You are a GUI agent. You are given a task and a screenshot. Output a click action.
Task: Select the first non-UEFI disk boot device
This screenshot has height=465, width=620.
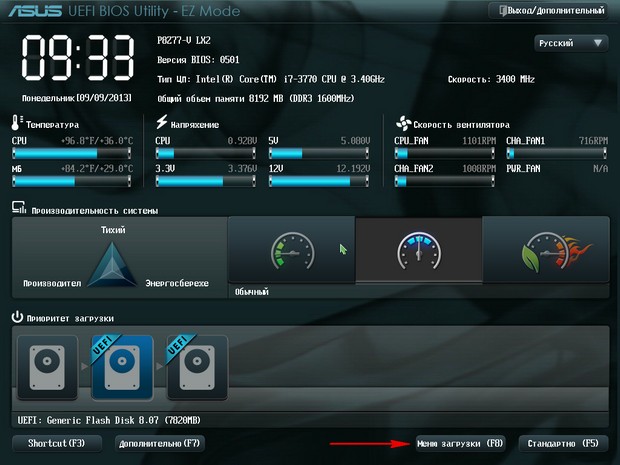[47, 368]
